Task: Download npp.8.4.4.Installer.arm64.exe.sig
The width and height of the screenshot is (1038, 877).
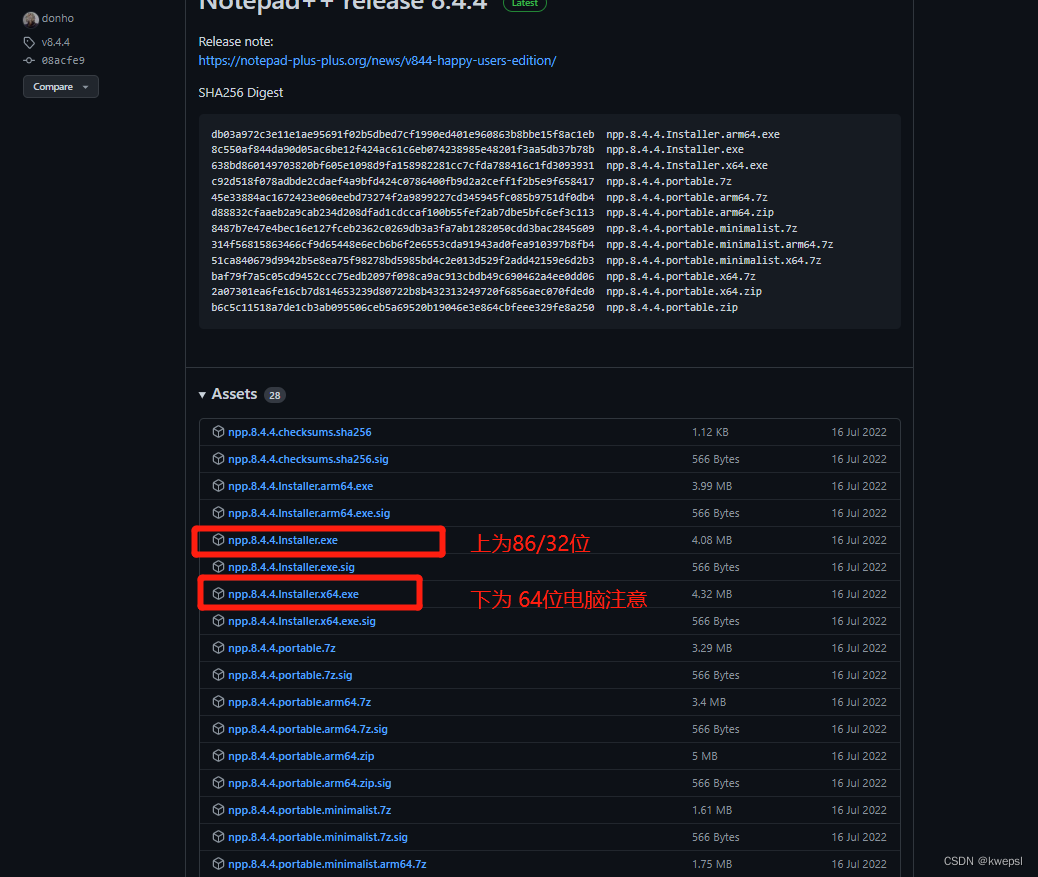Action: [309, 513]
